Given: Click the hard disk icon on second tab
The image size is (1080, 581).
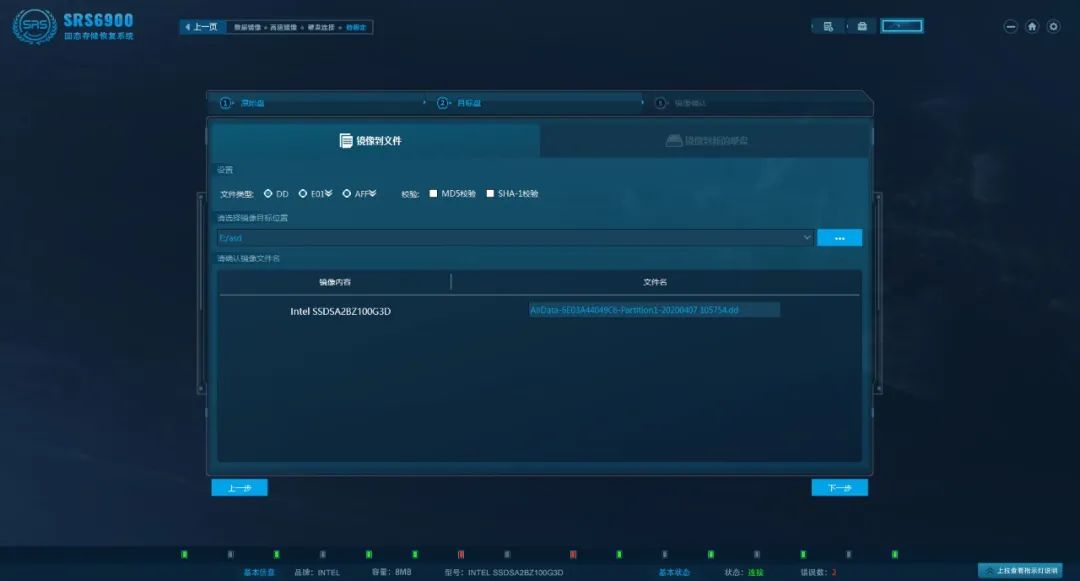Looking at the screenshot, I should coord(674,140).
